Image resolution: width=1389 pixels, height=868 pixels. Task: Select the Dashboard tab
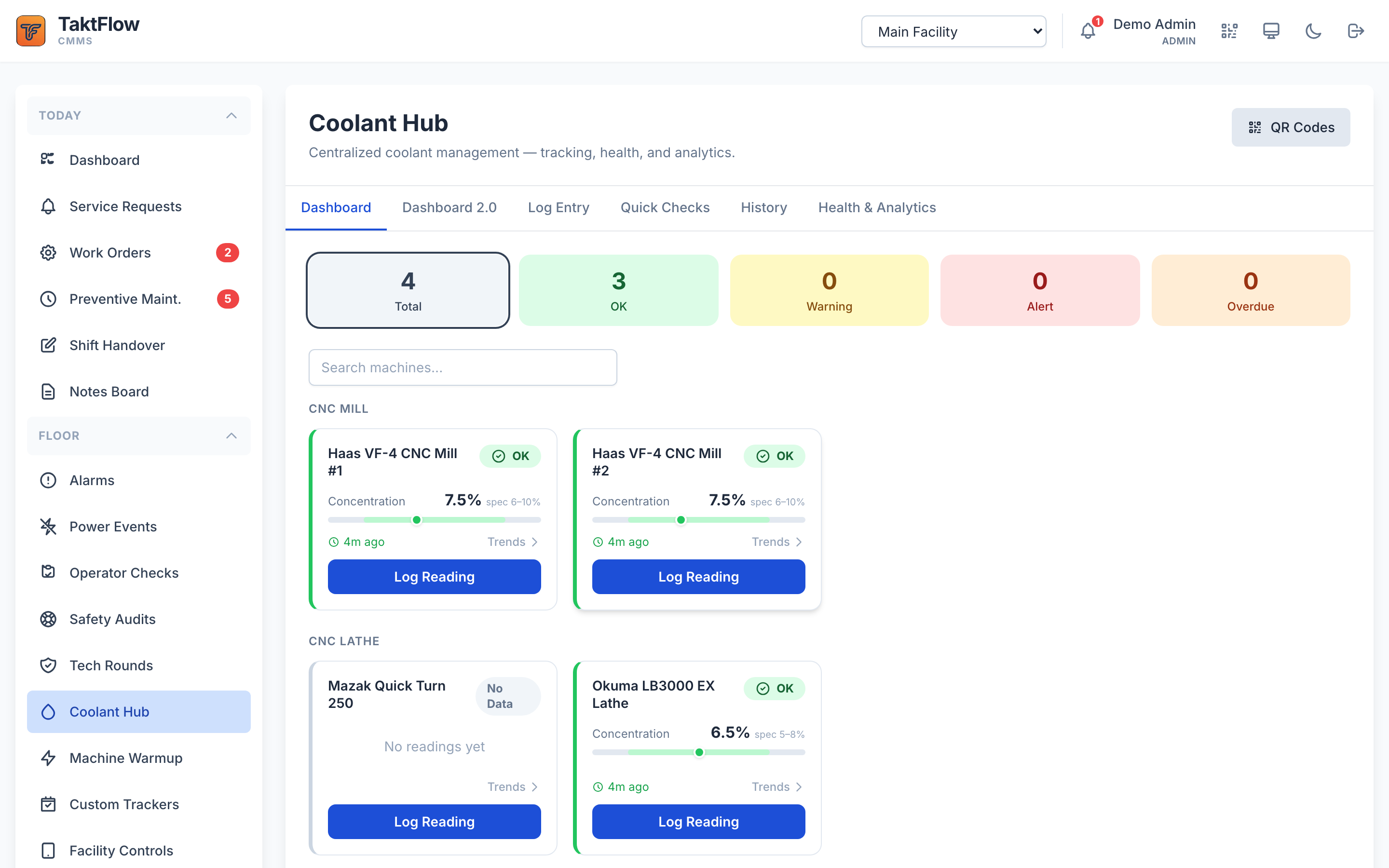[x=336, y=207]
